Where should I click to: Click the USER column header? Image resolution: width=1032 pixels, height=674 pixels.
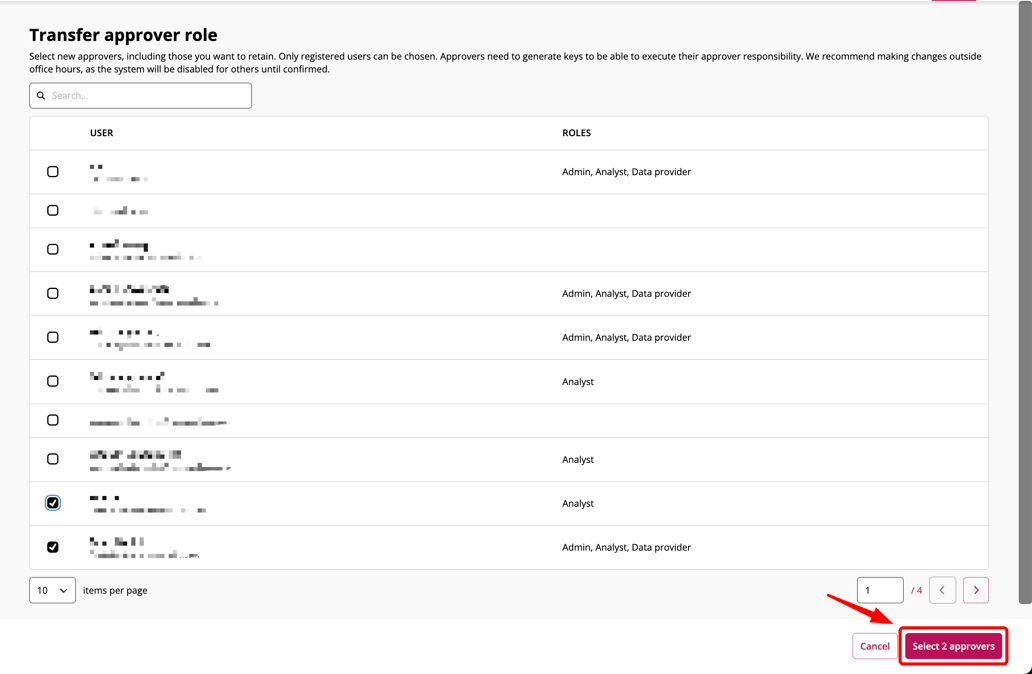pos(101,133)
